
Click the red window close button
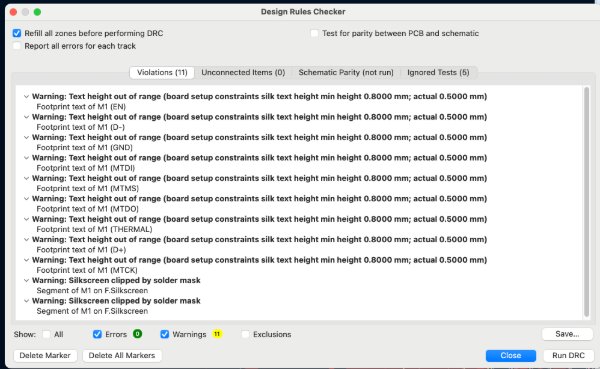coord(13,12)
